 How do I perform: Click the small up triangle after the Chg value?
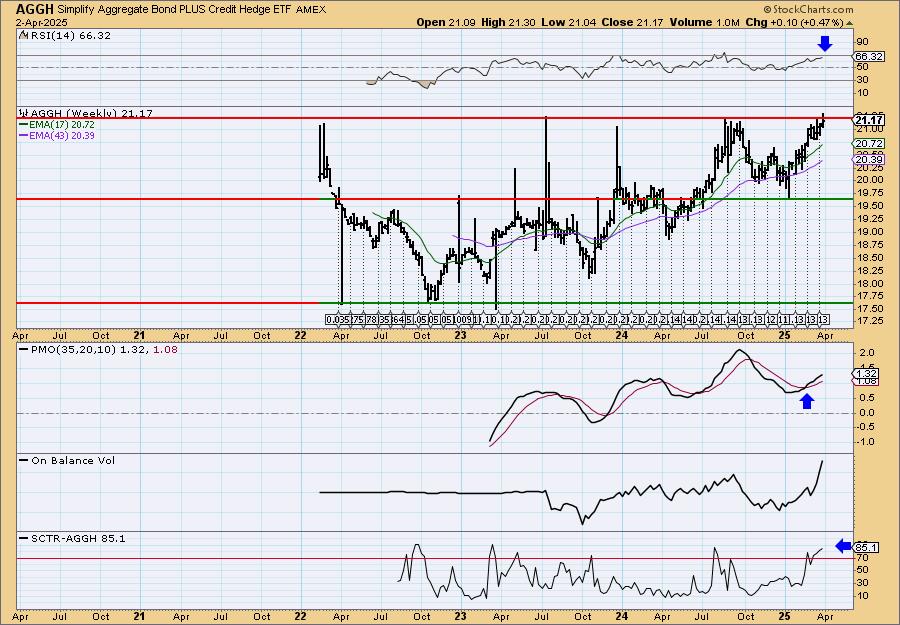(x=849, y=23)
